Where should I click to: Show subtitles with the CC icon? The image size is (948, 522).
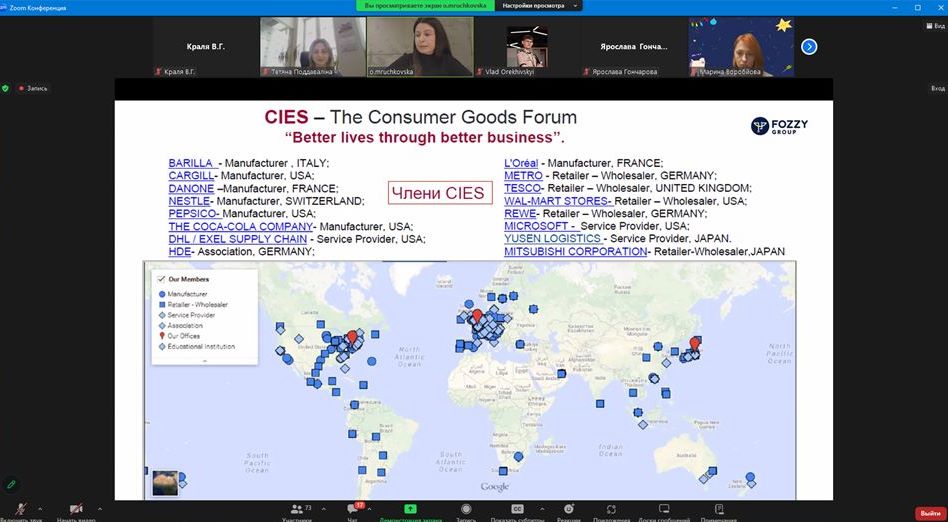pos(517,509)
